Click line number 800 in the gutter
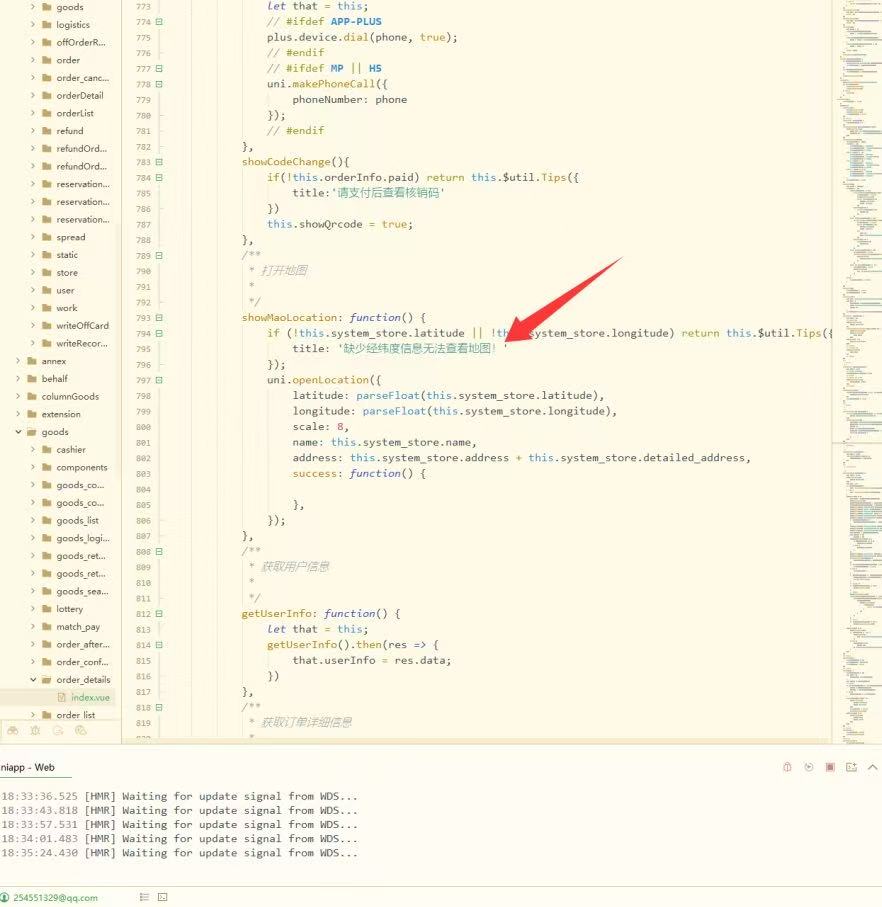The image size is (882, 907). coord(143,427)
